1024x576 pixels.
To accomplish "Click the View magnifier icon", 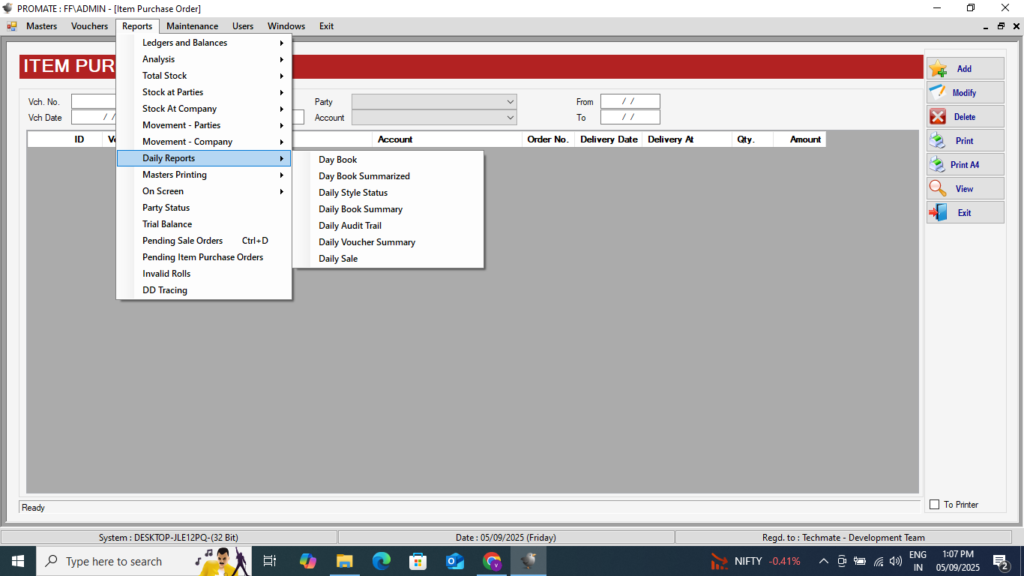I will click(x=938, y=189).
